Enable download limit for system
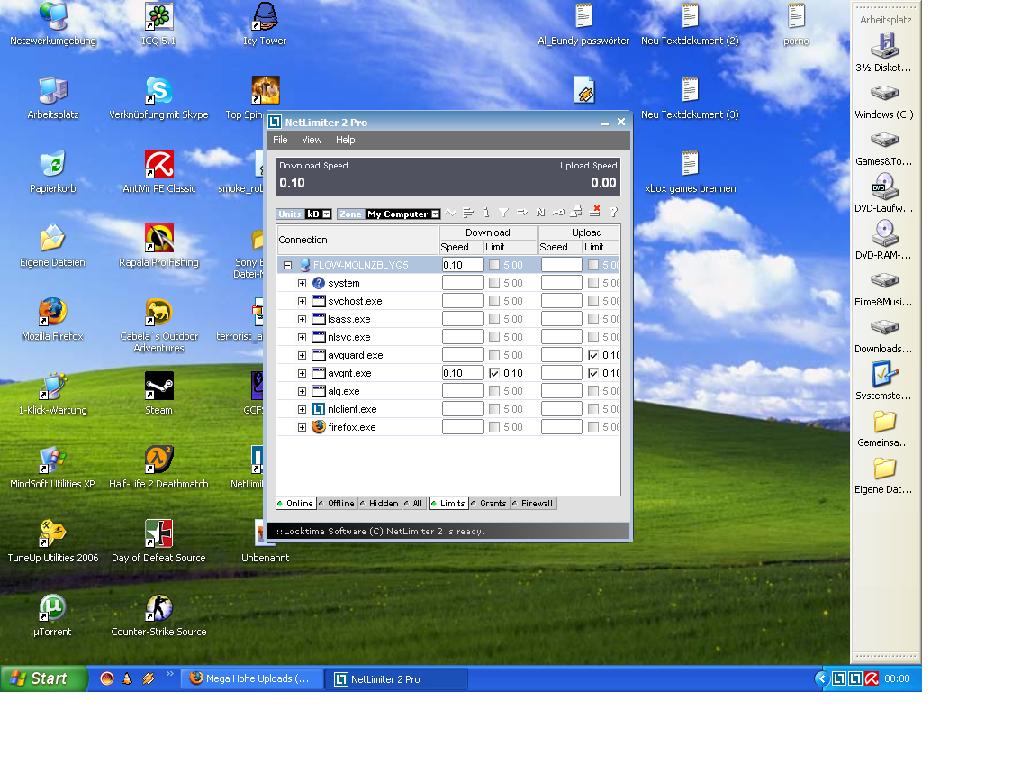1024x768 pixels. pyautogui.click(x=494, y=283)
